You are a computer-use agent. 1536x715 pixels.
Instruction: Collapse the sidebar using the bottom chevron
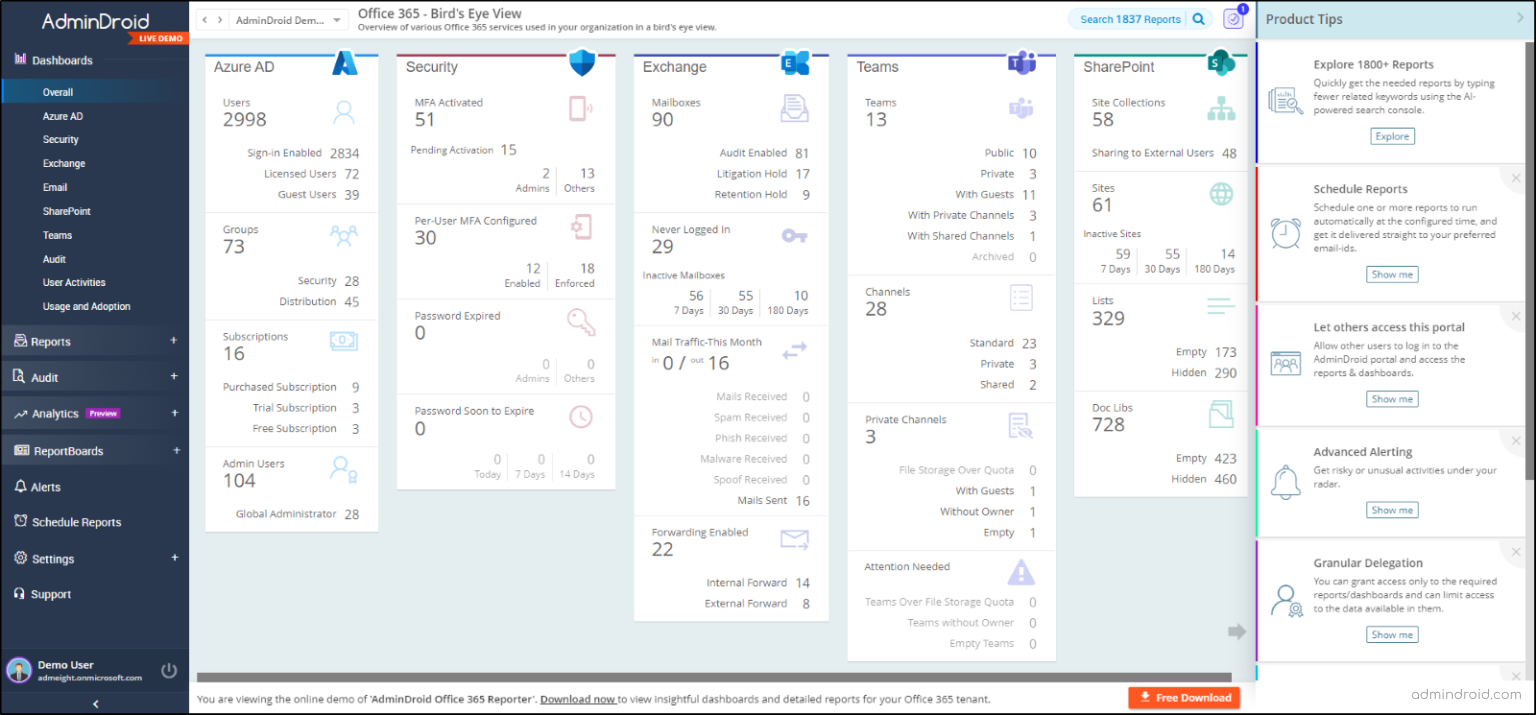click(94, 703)
